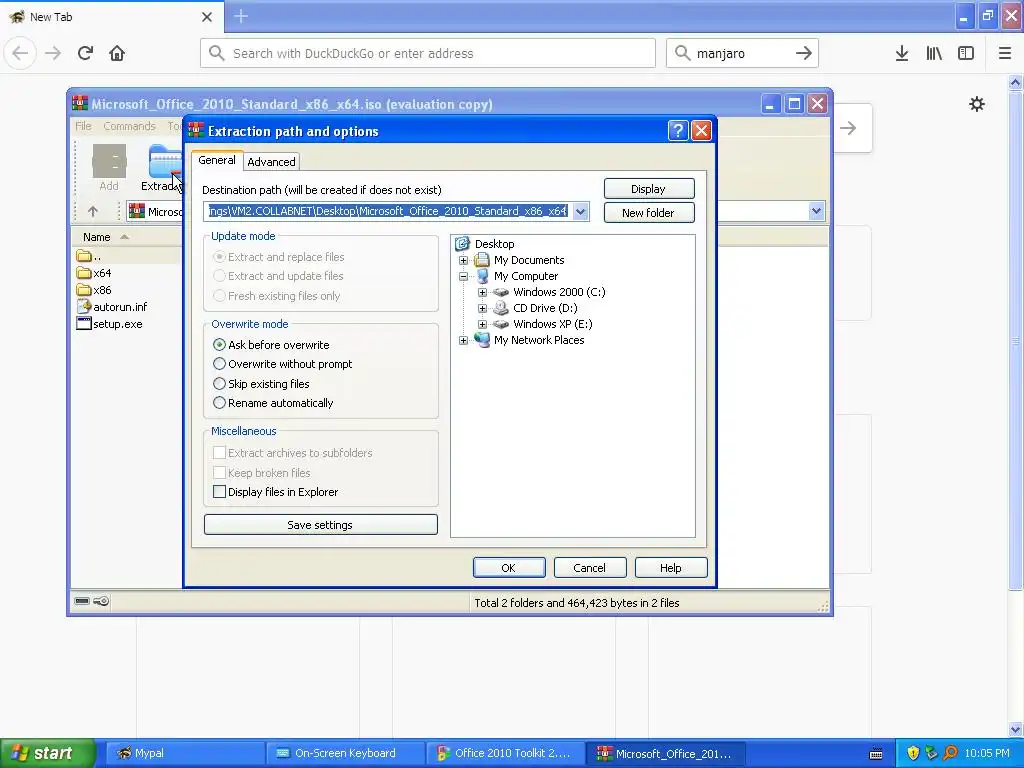This screenshot has width=1024, height=768.
Task: Switch to the Advanced tab
Action: (x=271, y=162)
